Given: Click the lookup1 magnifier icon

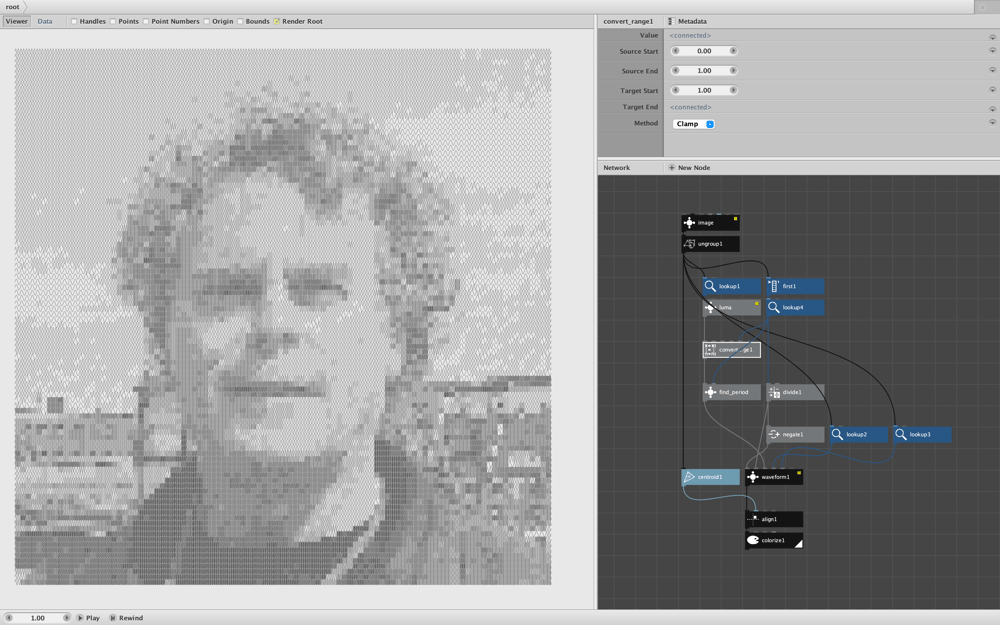Looking at the screenshot, I should 710,286.
